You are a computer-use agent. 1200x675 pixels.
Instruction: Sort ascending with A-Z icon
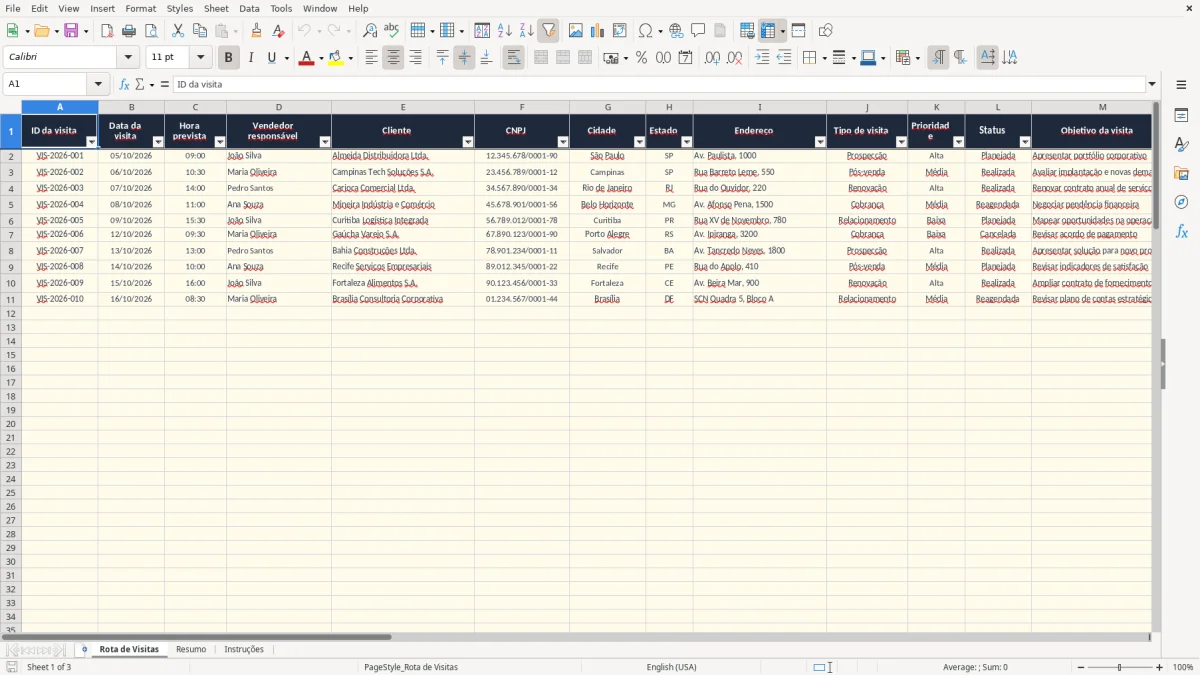tap(504, 31)
